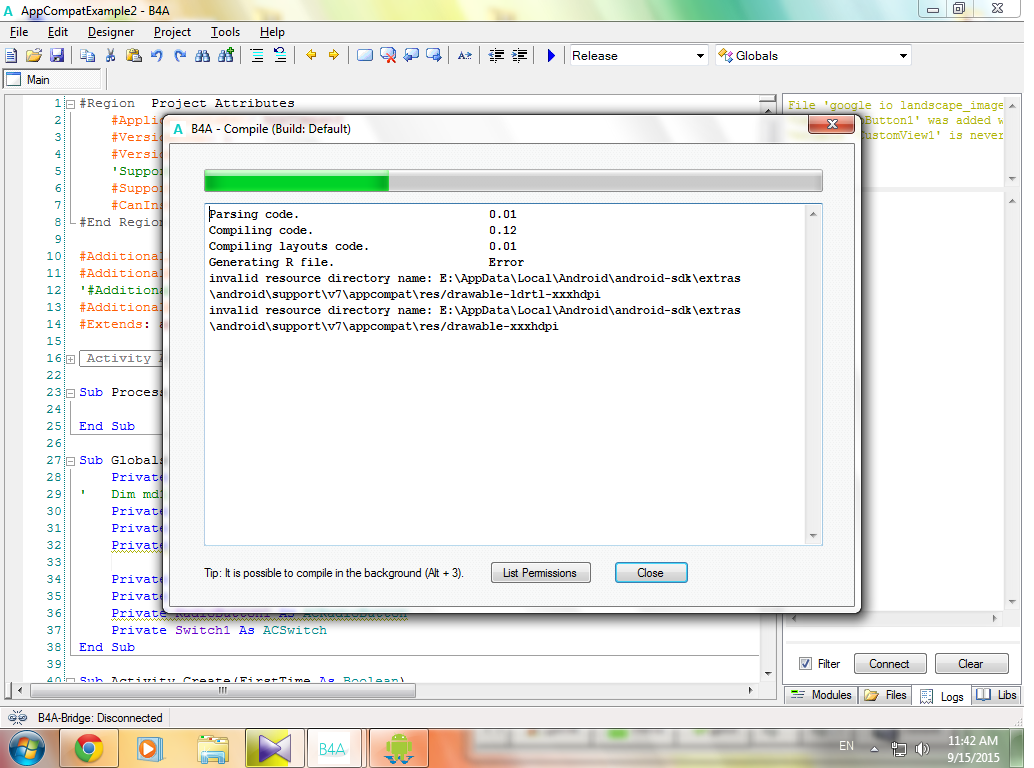Click the New file toolbar icon
This screenshot has height=768, width=1034.
click(x=12, y=56)
